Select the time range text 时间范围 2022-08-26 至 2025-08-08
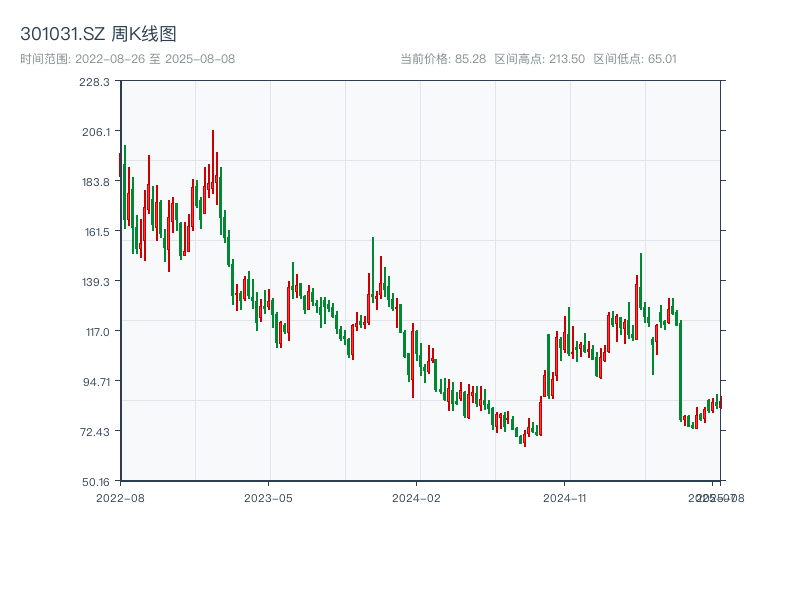 128,59
